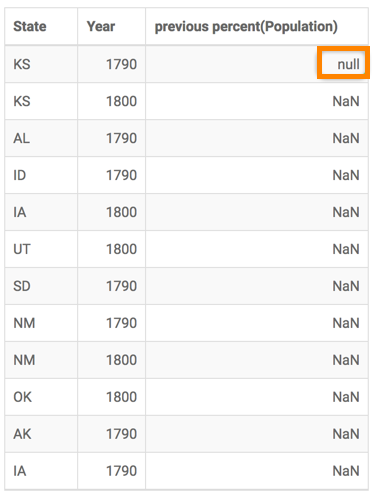This screenshot has width=374, height=498.
Task: Select the OK state cell
Action: point(41,397)
